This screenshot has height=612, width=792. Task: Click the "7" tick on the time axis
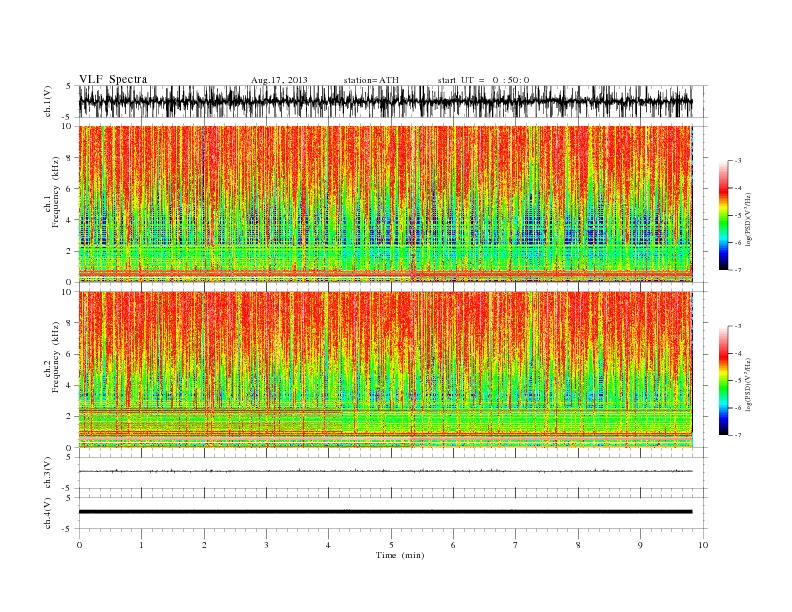coord(516,545)
